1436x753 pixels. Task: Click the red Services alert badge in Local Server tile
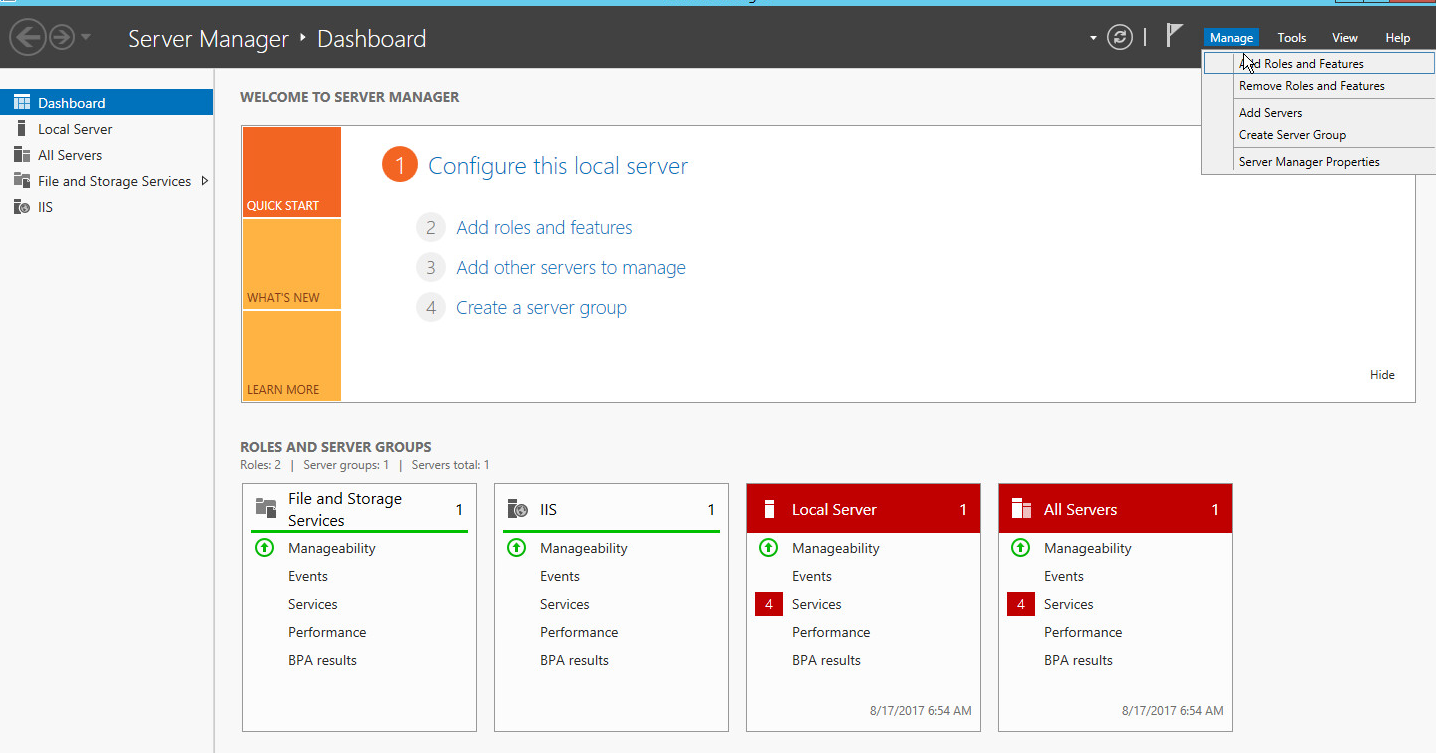point(768,604)
